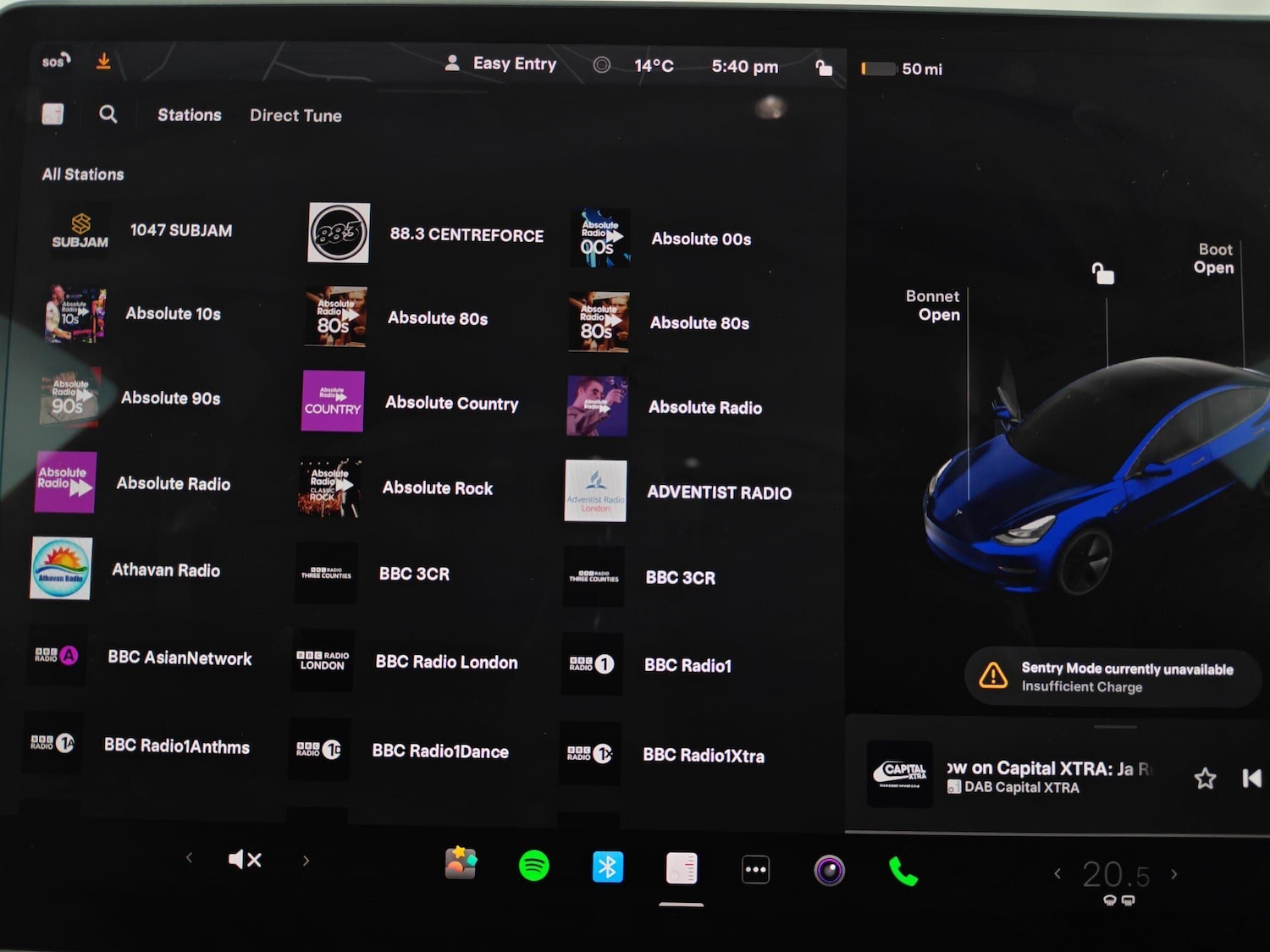Lower temperature with the left chevron
This screenshot has width=1270, height=952.
(1057, 873)
